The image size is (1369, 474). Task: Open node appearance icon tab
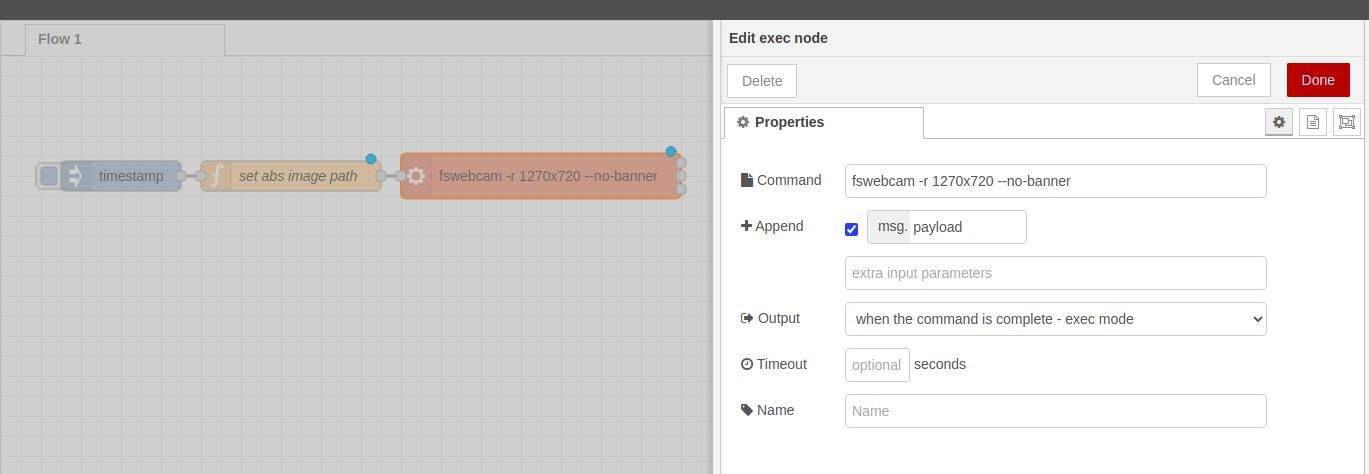pyautogui.click(x=1346, y=122)
